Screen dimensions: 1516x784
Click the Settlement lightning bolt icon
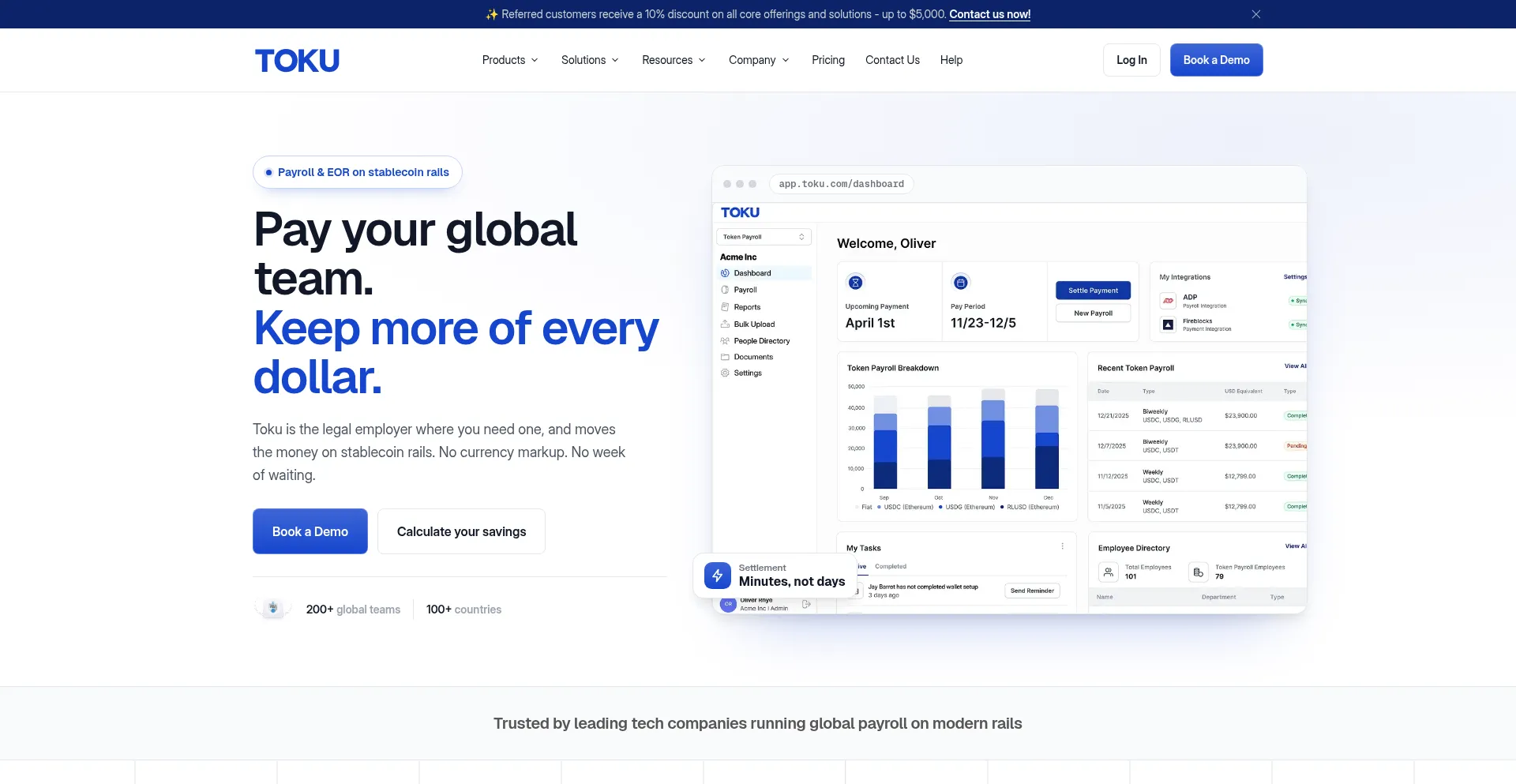tap(718, 576)
